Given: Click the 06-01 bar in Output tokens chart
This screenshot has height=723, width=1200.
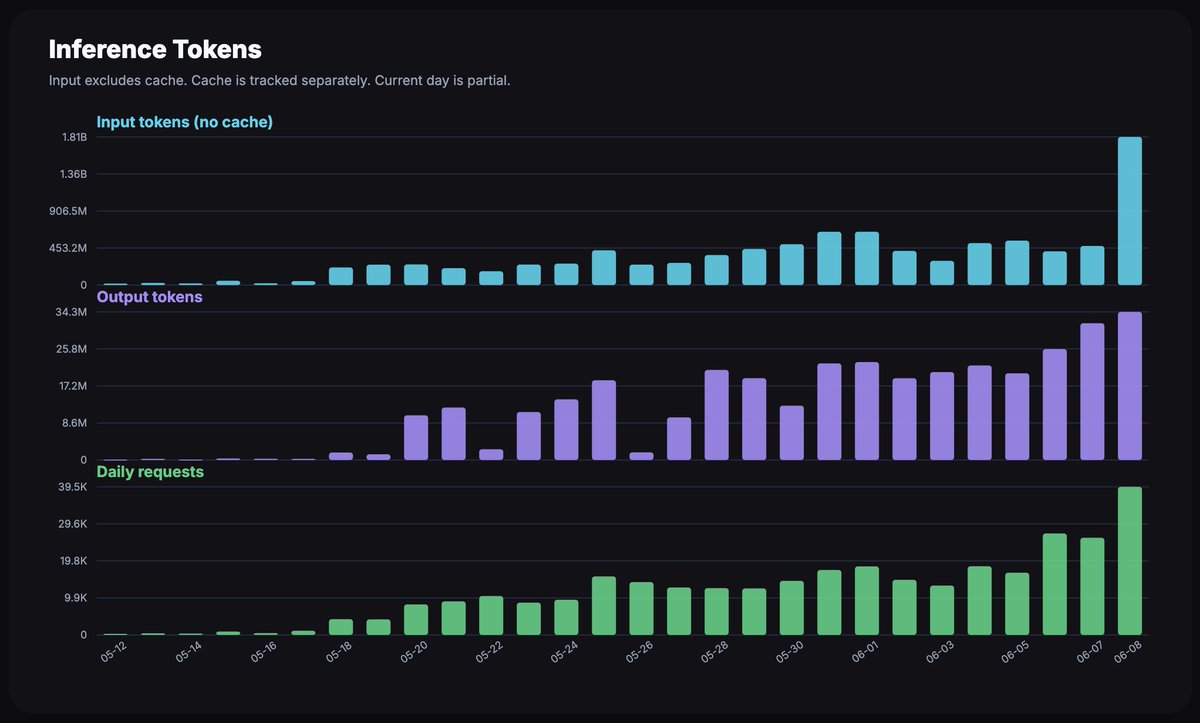Looking at the screenshot, I should (867, 411).
